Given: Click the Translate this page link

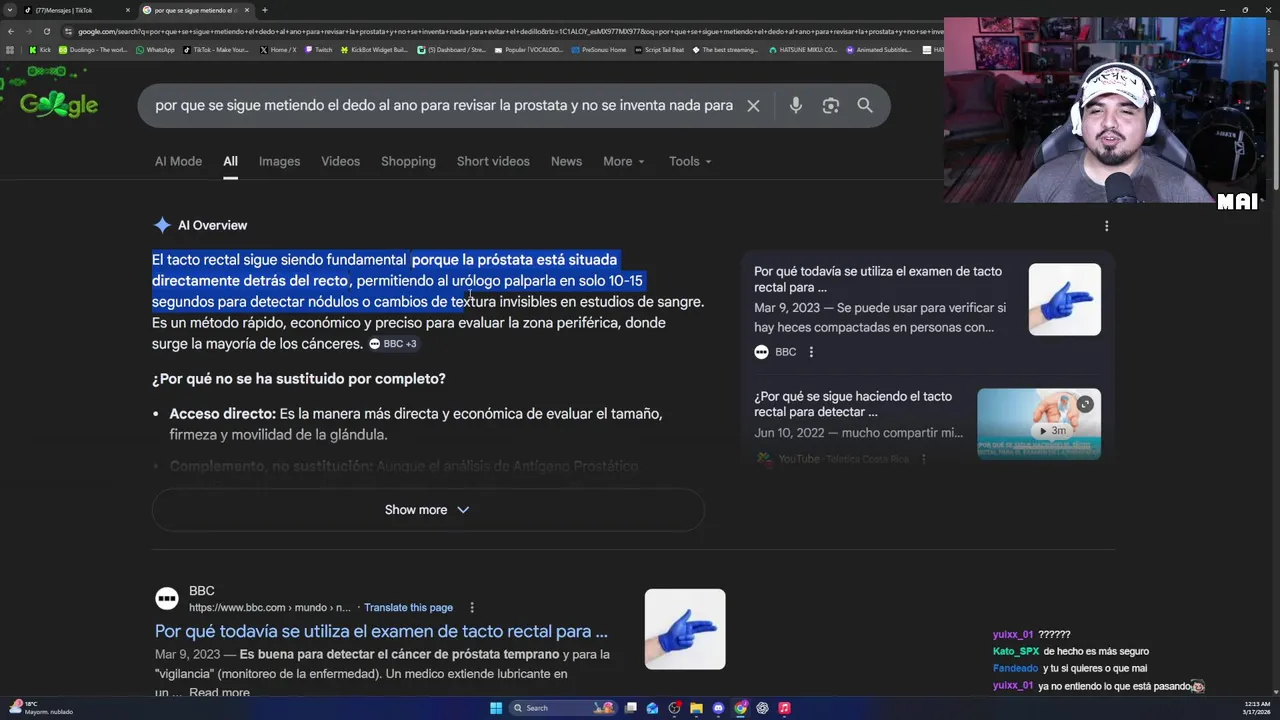Looking at the screenshot, I should (408, 607).
